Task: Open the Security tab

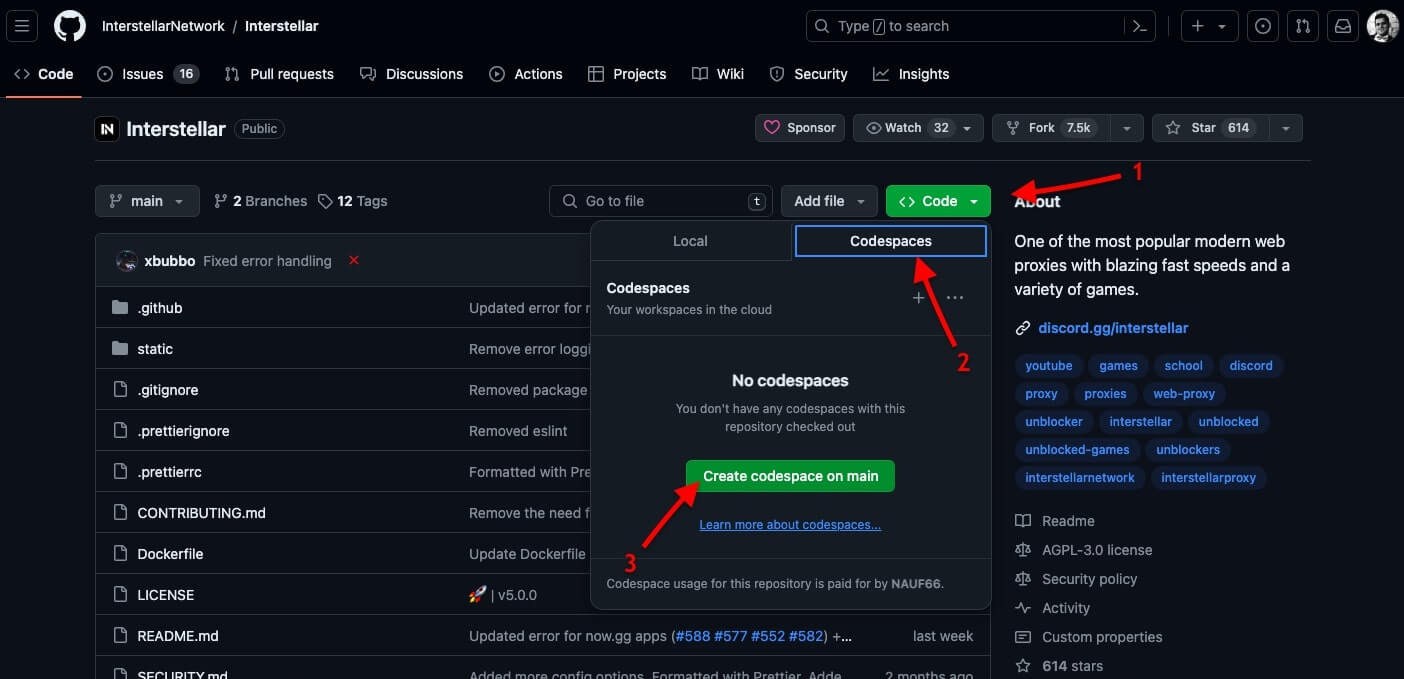Action: (x=808, y=74)
